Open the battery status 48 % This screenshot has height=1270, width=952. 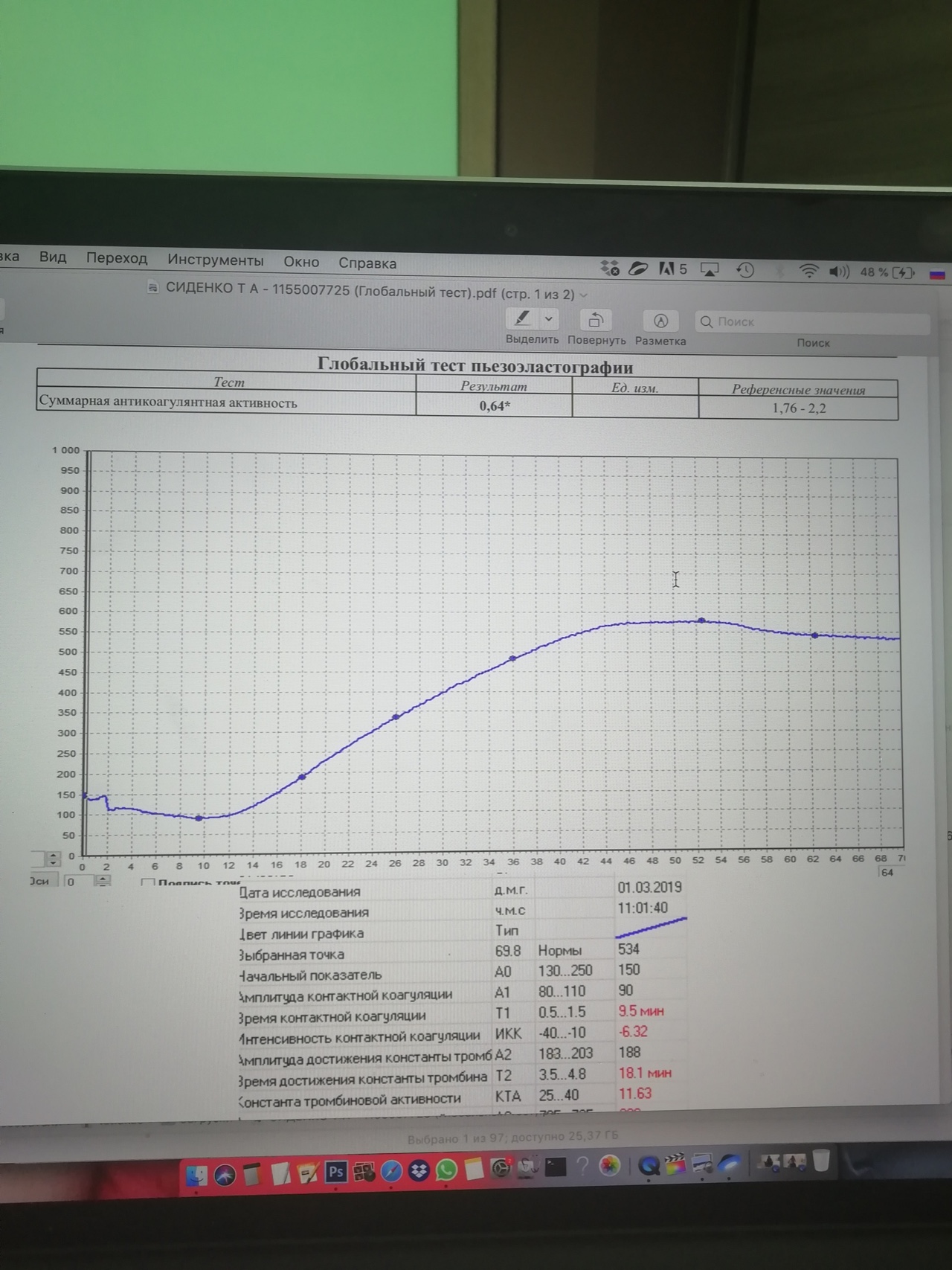[x=887, y=272]
